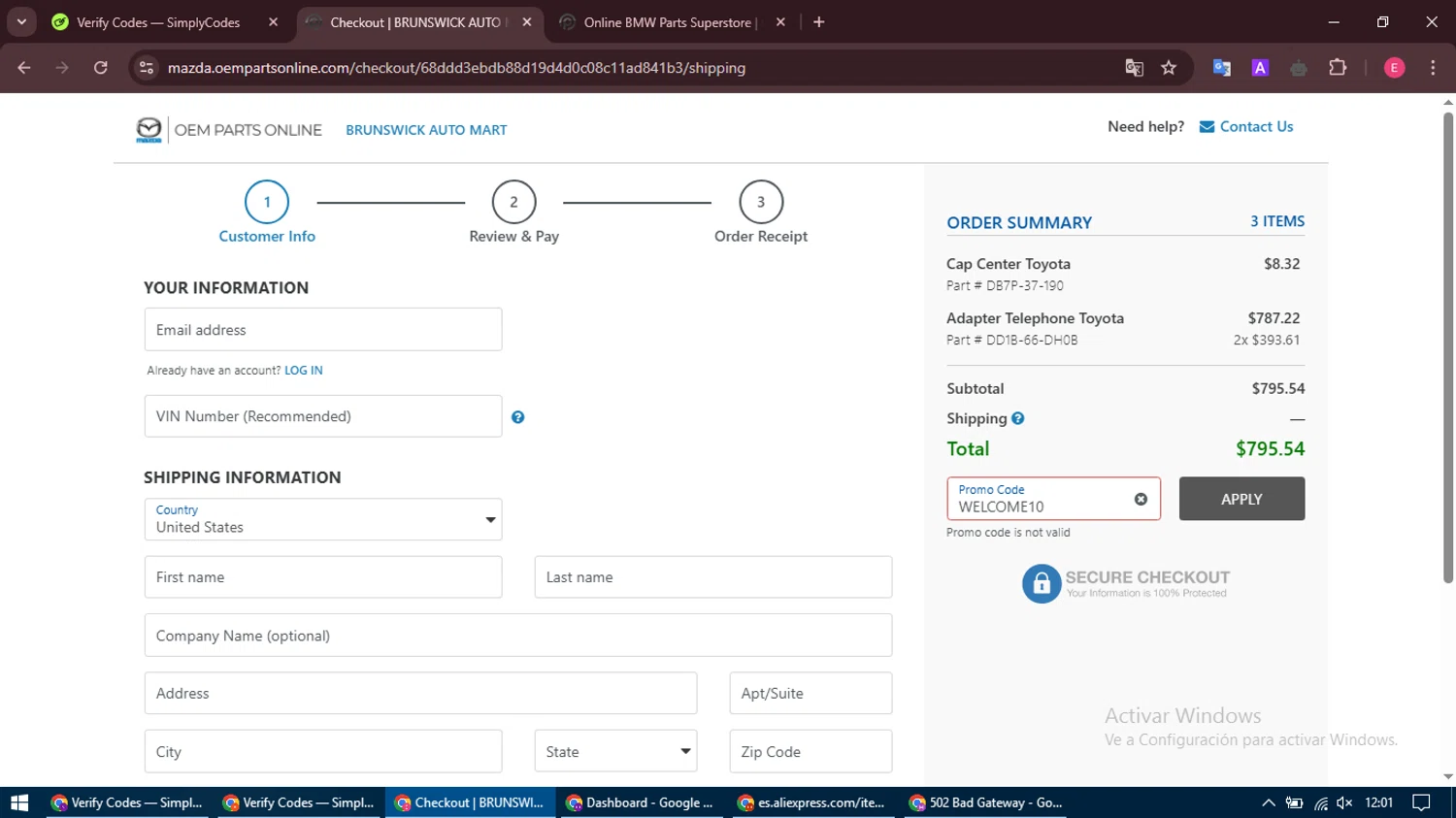Open the Country dropdown United States

click(x=323, y=519)
